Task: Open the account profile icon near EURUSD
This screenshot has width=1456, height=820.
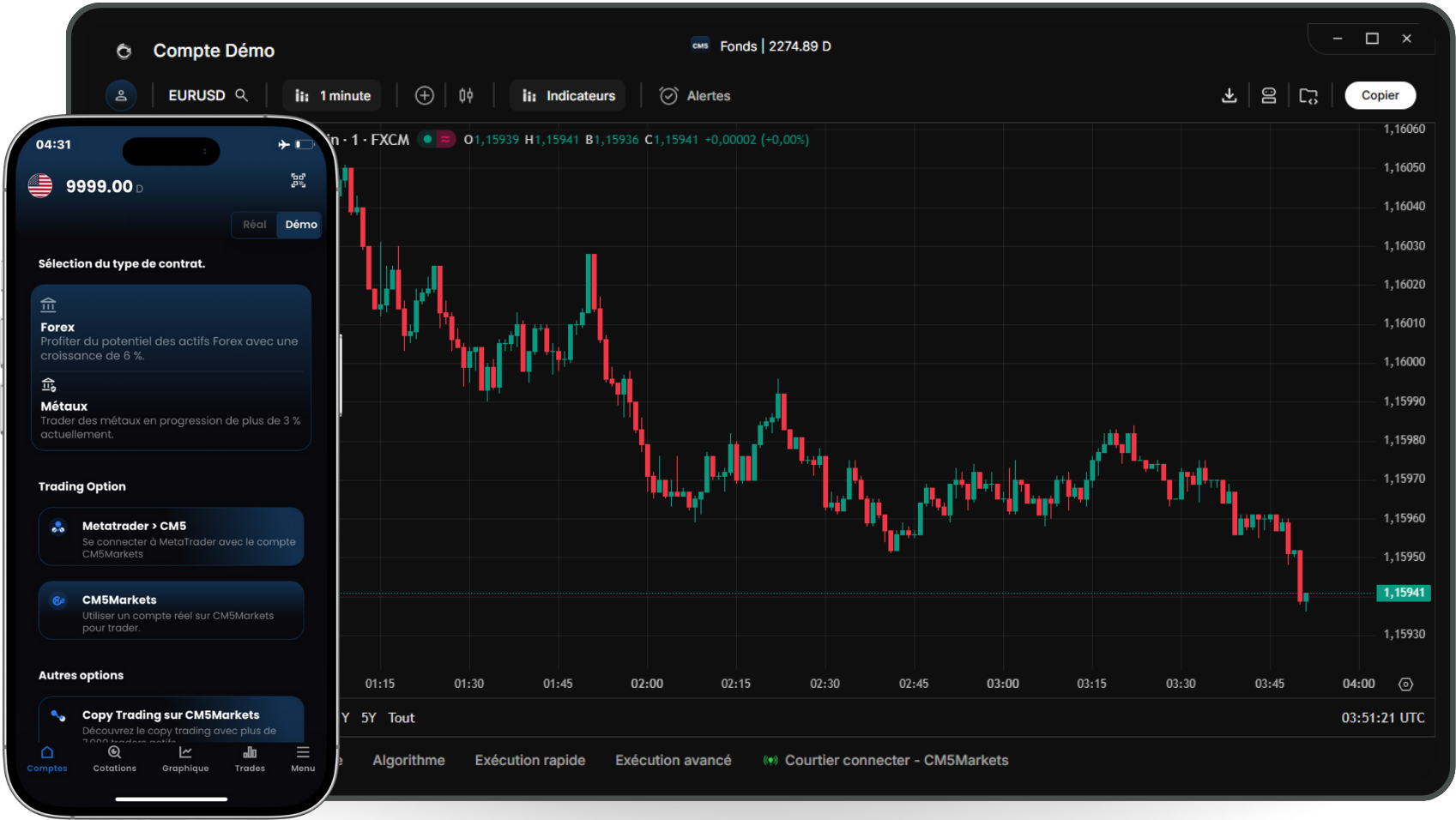Action: click(x=121, y=95)
